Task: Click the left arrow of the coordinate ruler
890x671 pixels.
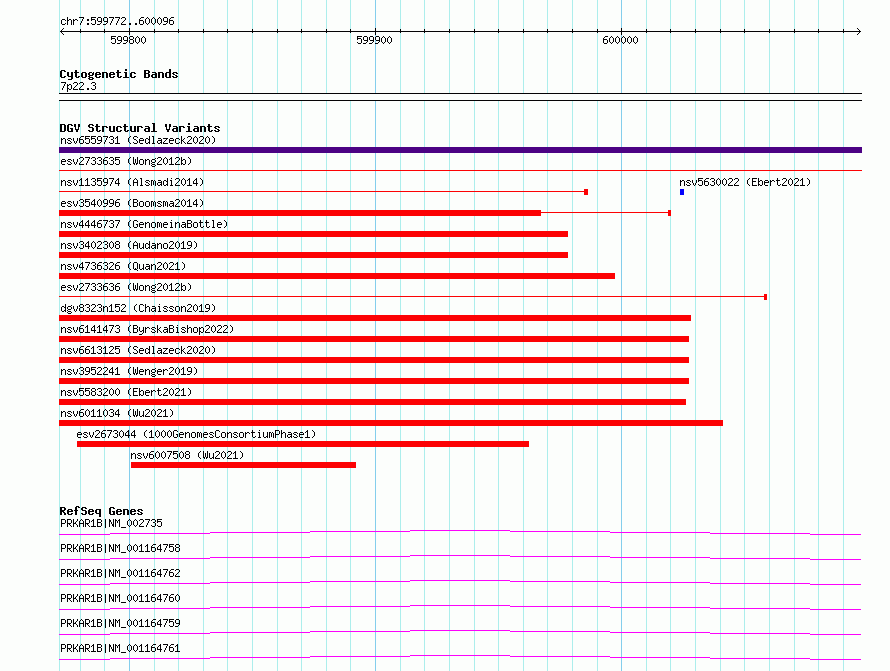Action: [62, 31]
